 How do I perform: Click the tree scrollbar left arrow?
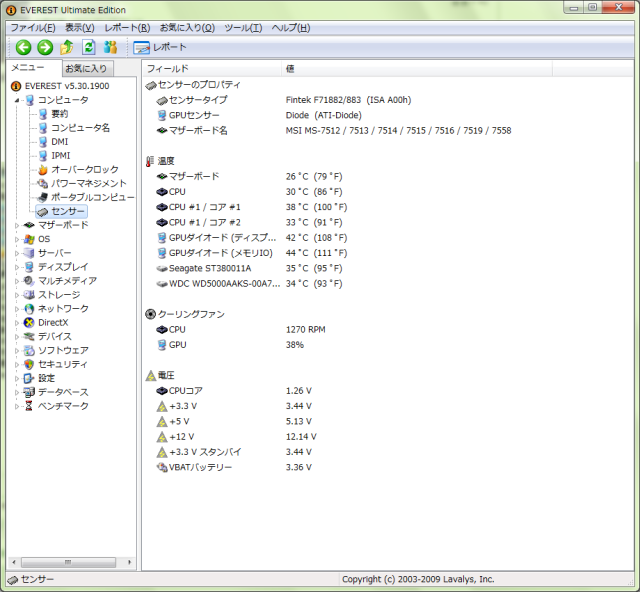coord(14,562)
